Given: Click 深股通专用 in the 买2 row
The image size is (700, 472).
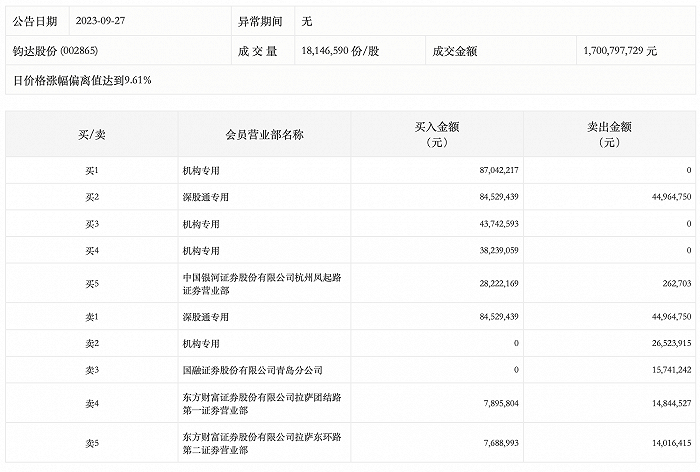Looking at the screenshot, I should click(206, 197).
